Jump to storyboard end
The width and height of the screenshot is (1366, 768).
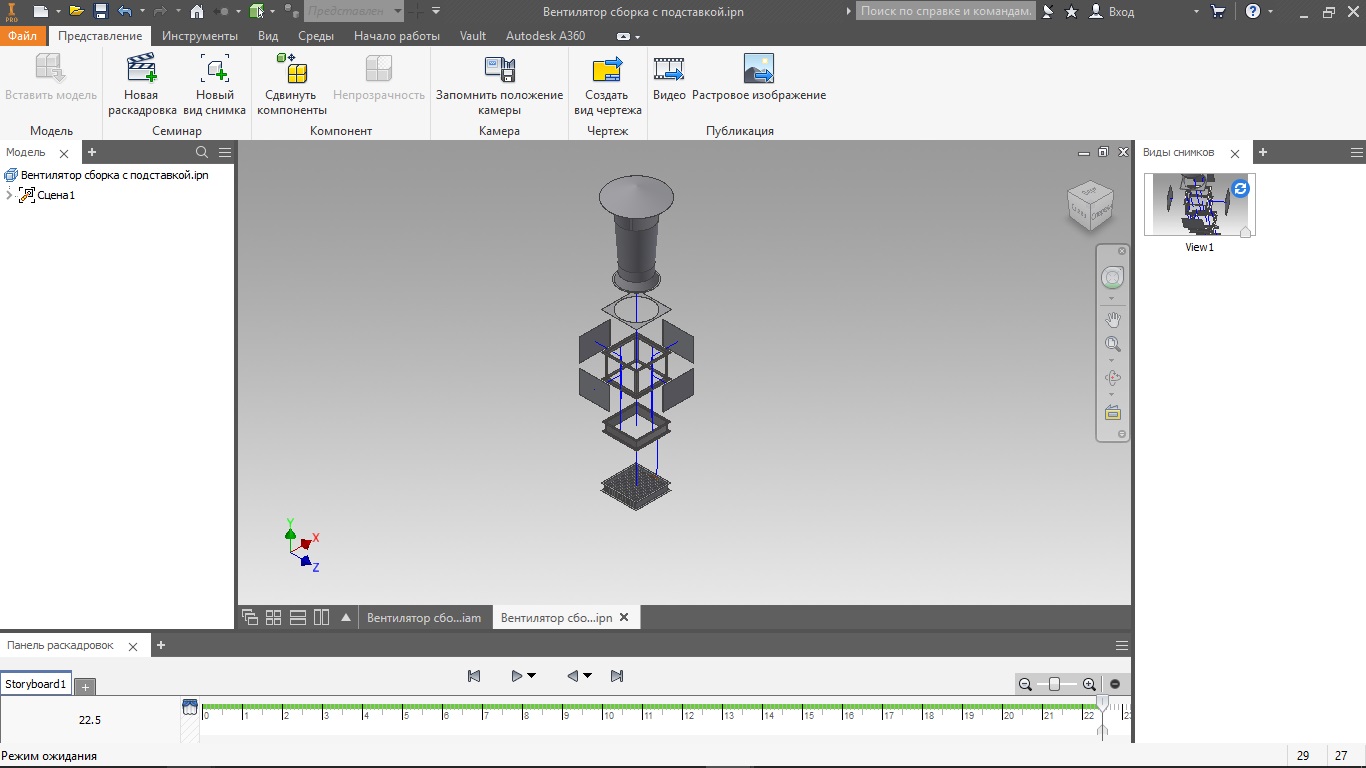(617, 676)
